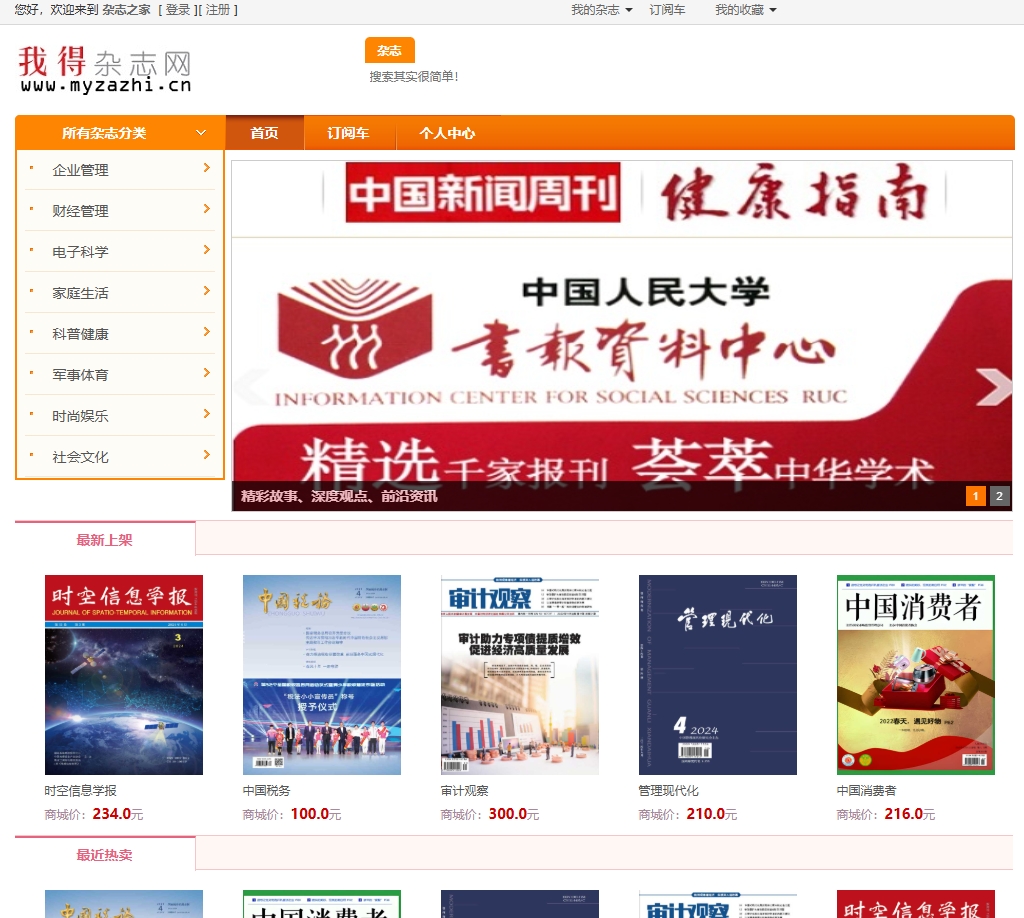The height and width of the screenshot is (918, 1024).
Task: Switch to carousel slide 2
Action: [999, 496]
